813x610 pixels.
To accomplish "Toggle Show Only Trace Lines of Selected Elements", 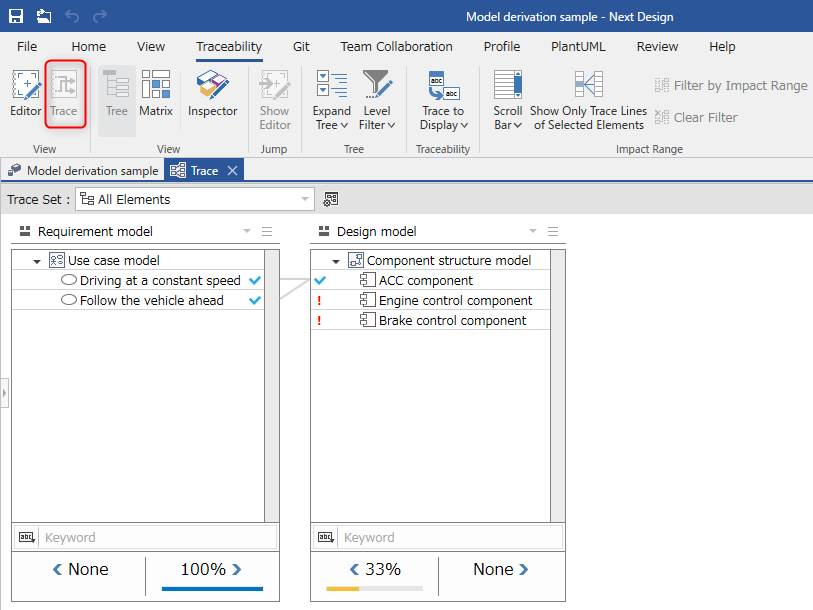I will (588, 100).
